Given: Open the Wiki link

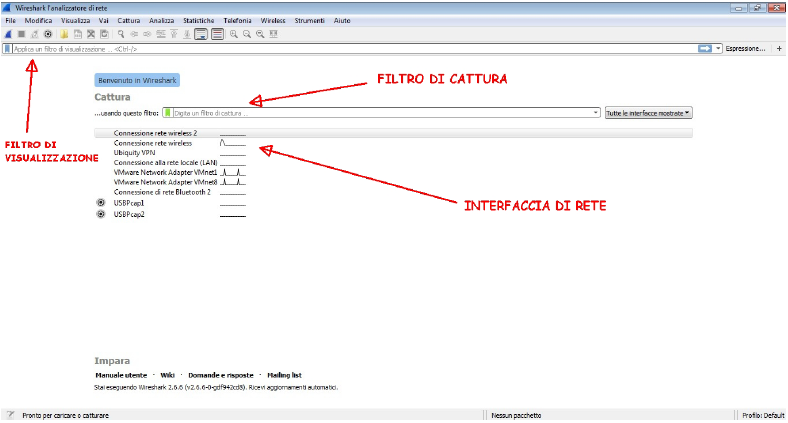Looking at the screenshot, I should pyautogui.click(x=167, y=375).
